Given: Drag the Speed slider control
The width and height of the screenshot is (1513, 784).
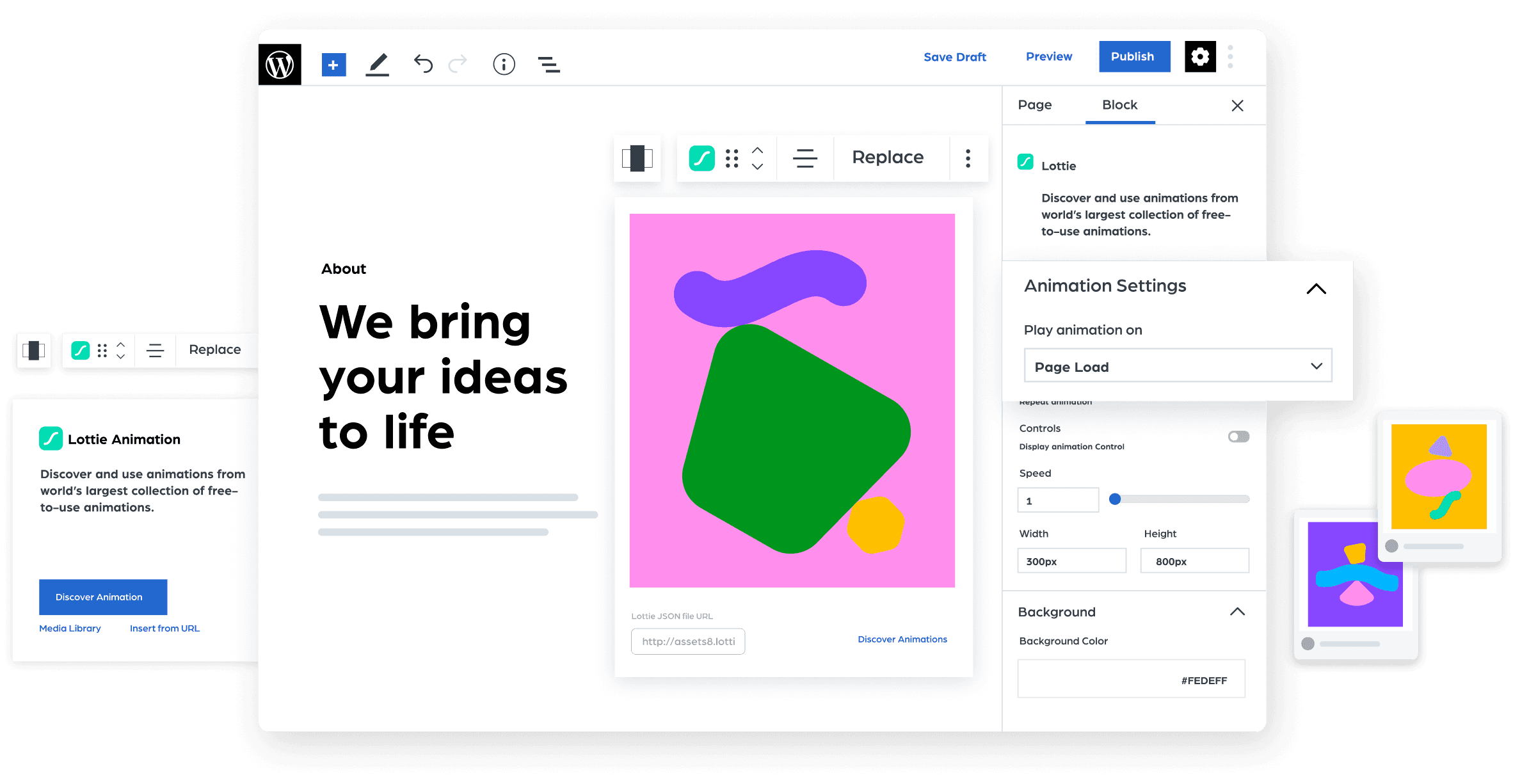Looking at the screenshot, I should click(x=1115, y=498).
